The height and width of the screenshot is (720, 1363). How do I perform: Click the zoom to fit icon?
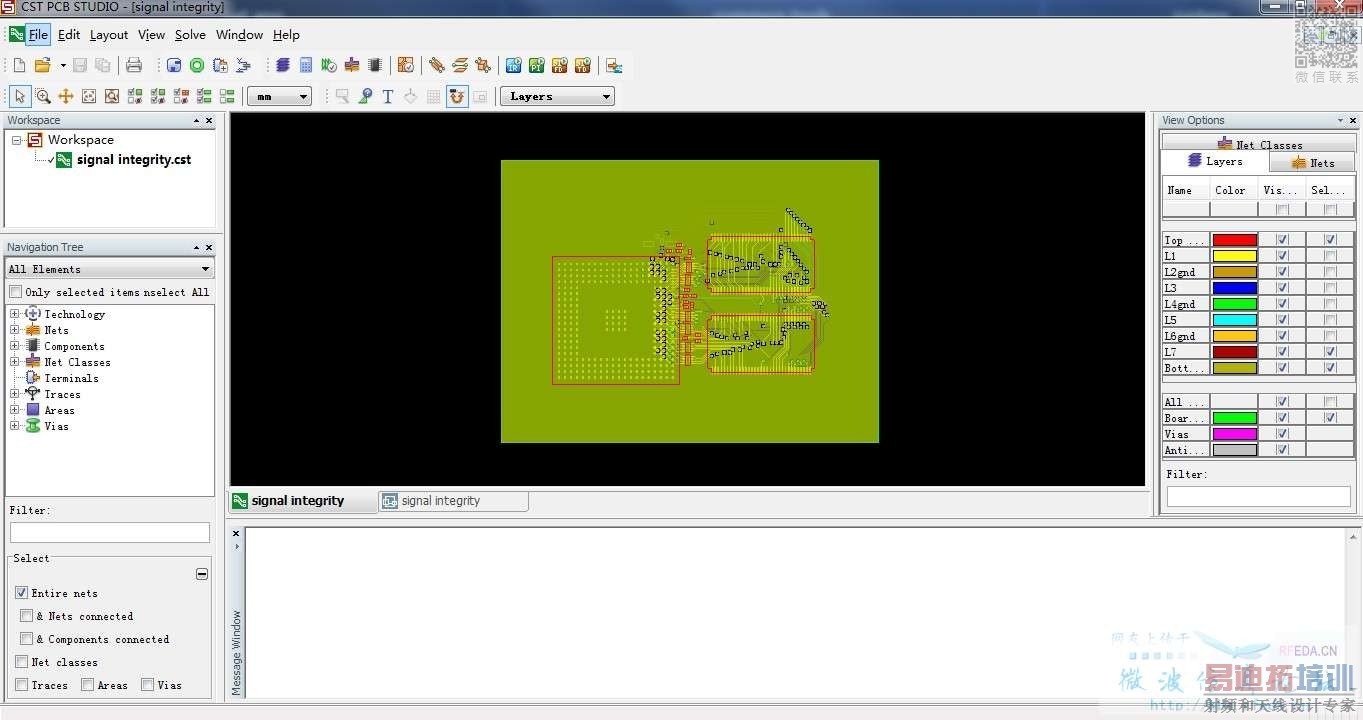point(89,96)
